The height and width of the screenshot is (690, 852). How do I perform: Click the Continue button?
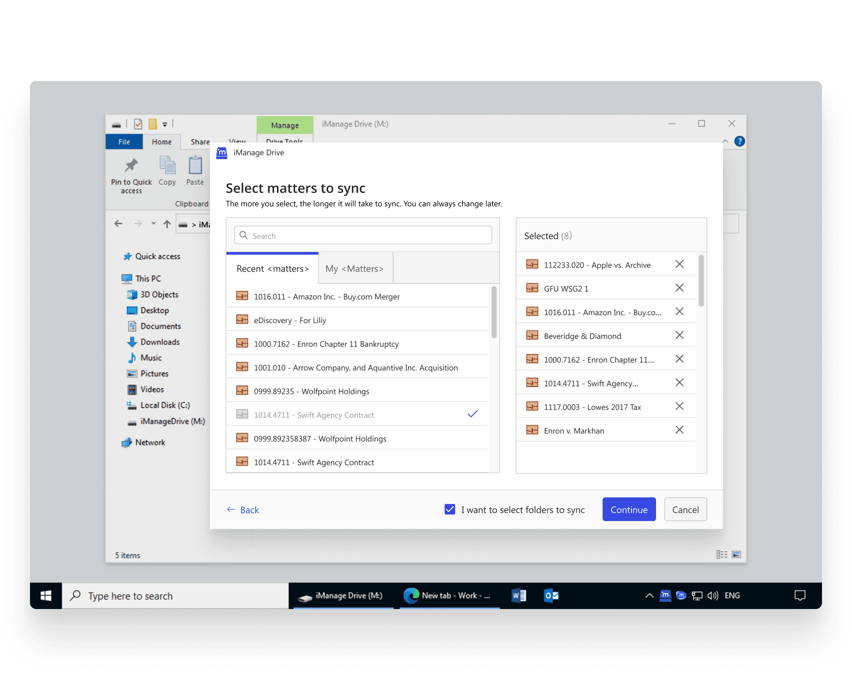tap(628, 509)
